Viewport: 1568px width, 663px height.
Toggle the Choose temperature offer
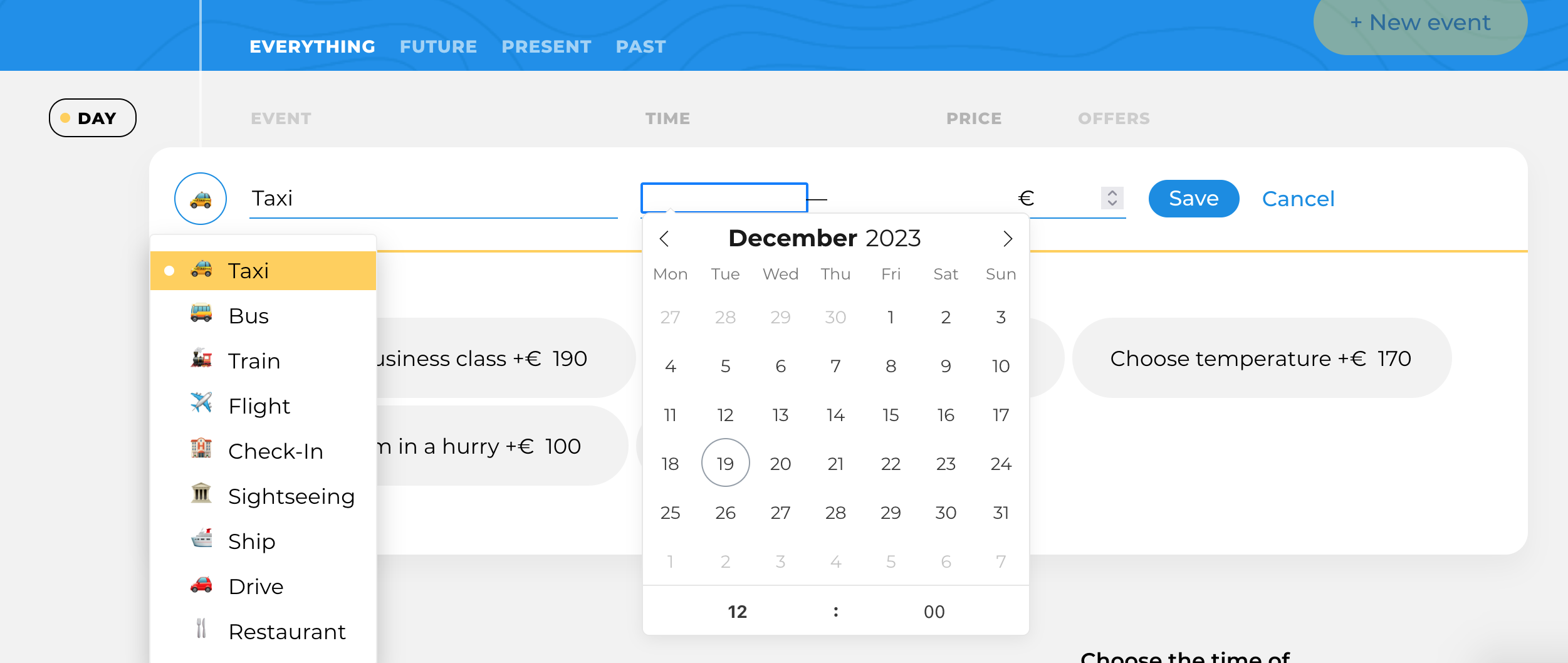tap(1262, 358)
